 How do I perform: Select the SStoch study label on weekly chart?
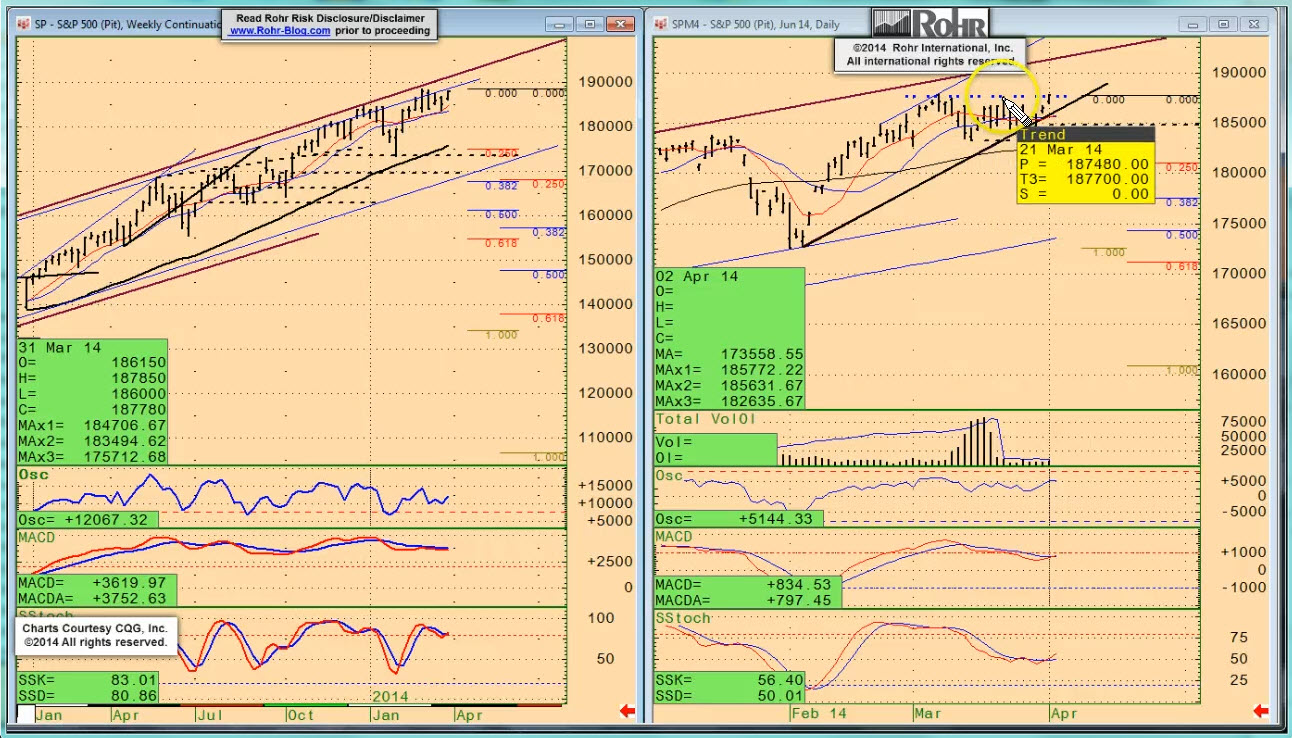pos(45,614)
